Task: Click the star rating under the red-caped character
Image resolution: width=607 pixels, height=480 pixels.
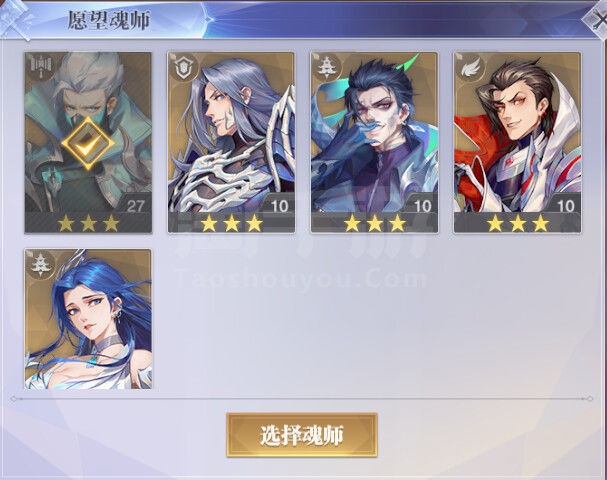Action: click(518, 223)
